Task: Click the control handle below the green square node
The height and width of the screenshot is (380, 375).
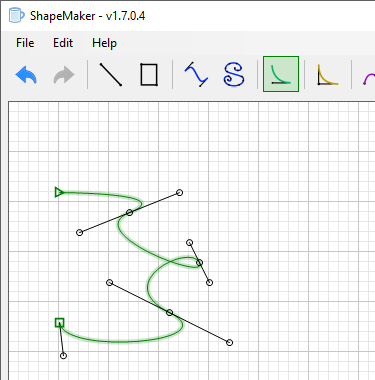Action: point(63,356)
